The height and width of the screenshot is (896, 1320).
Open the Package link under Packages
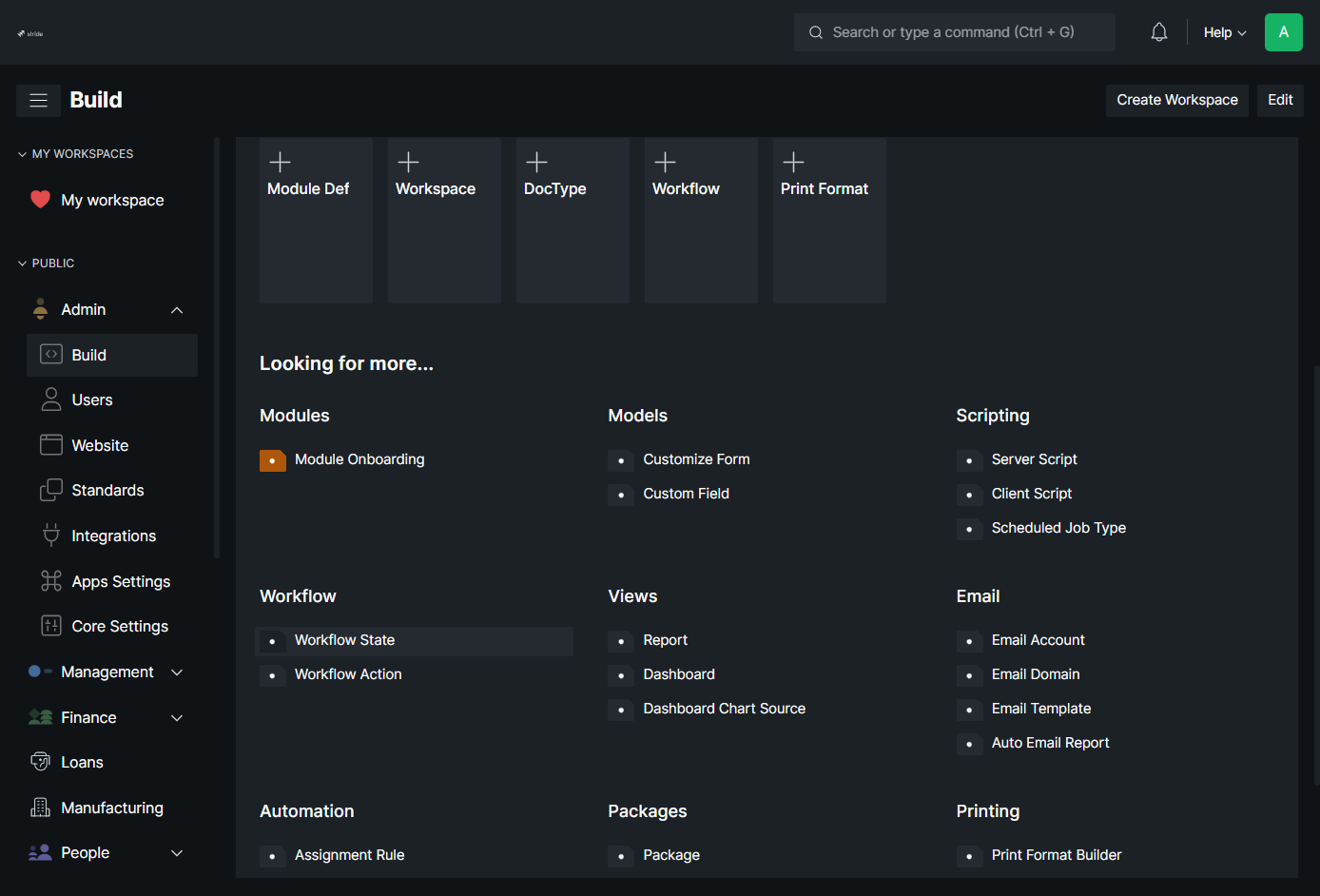pos(671,855)
